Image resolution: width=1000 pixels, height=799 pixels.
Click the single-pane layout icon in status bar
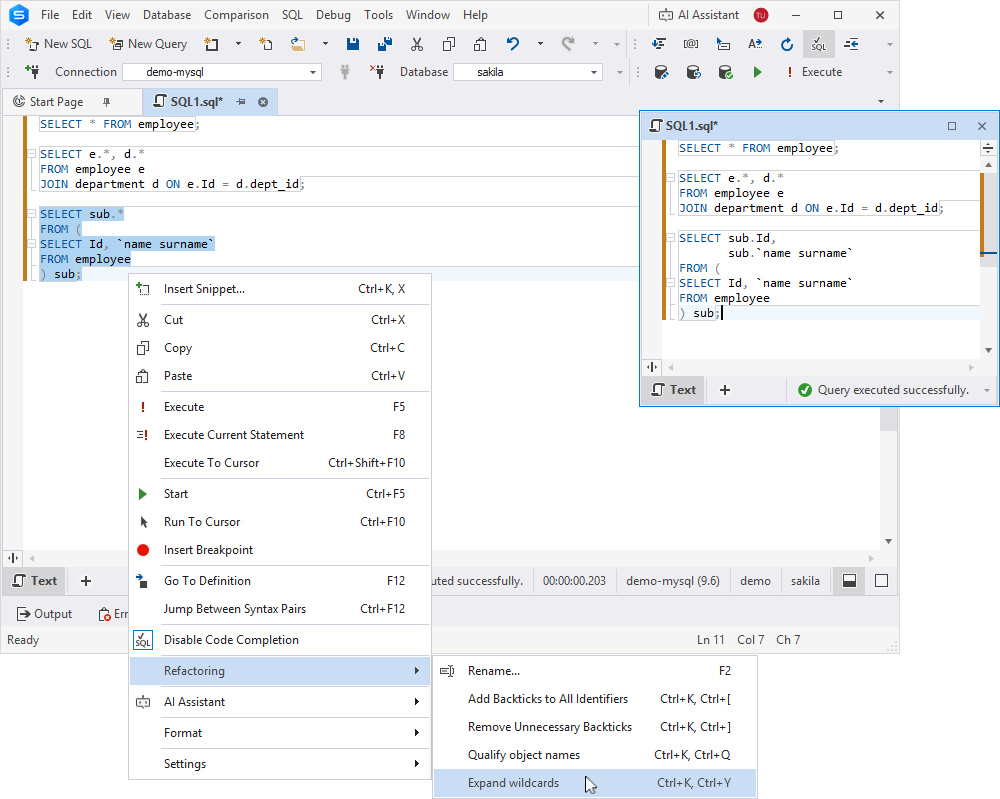tap(881, 581)
